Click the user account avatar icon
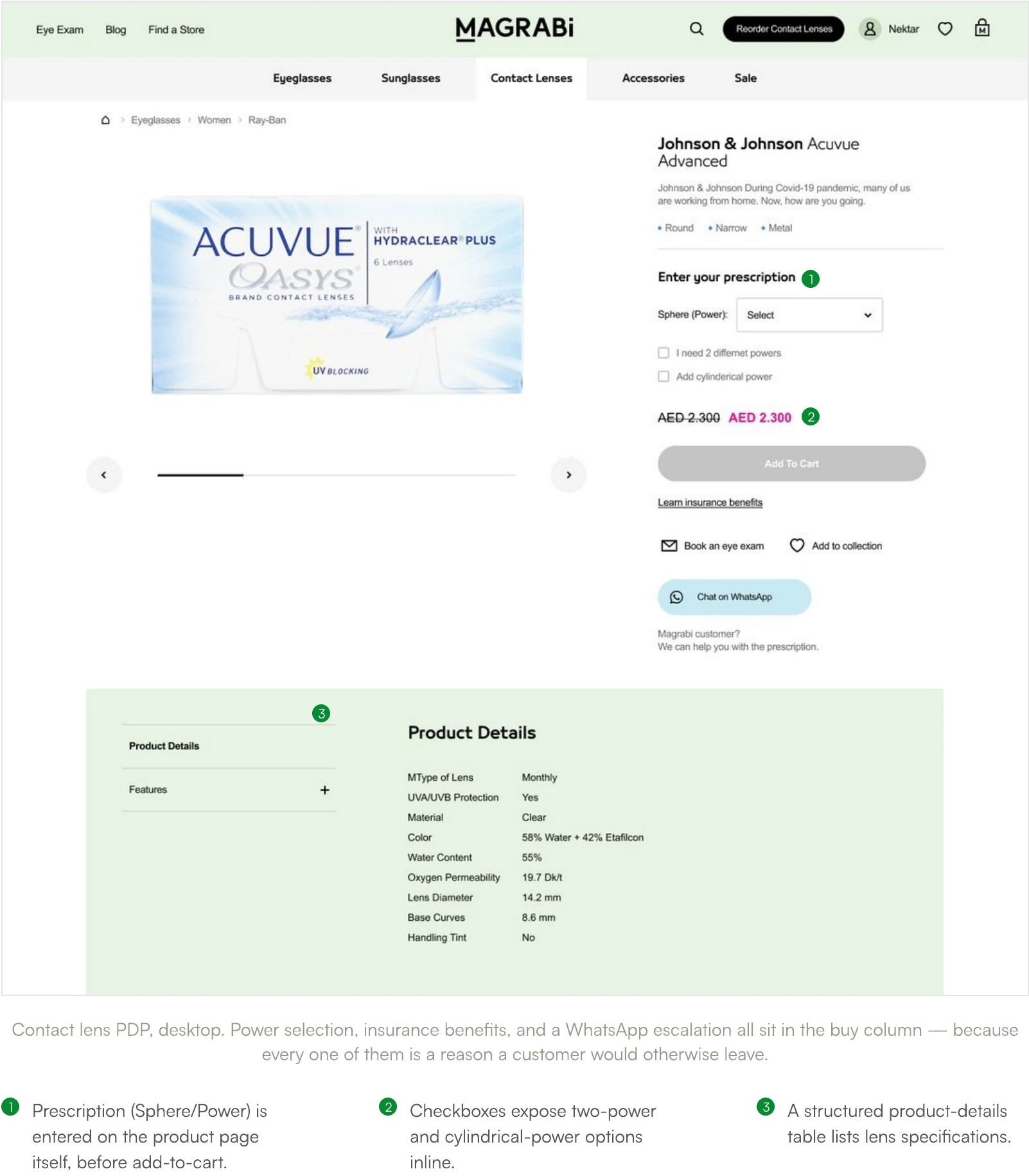The height and width of the screenshot is (1176, 1029). [870, 29]
